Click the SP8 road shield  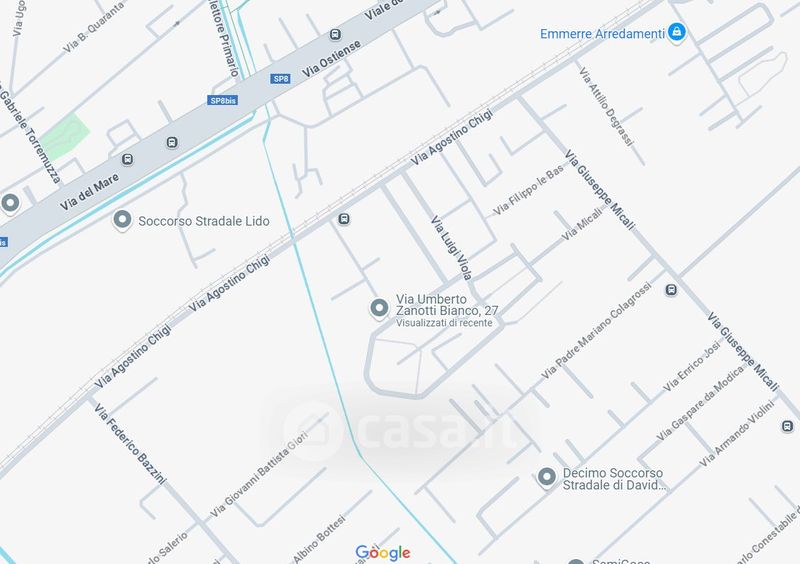pos(281,79)
